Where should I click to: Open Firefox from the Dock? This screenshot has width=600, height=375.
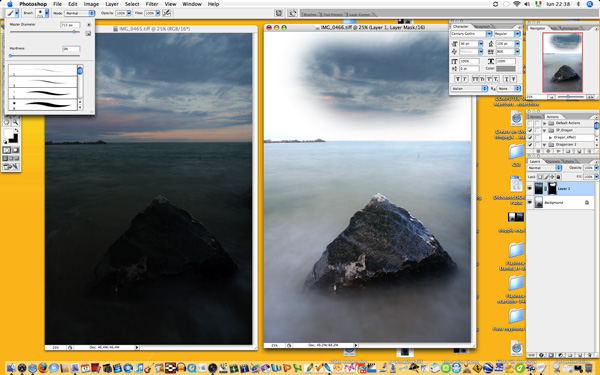(43, 368)
